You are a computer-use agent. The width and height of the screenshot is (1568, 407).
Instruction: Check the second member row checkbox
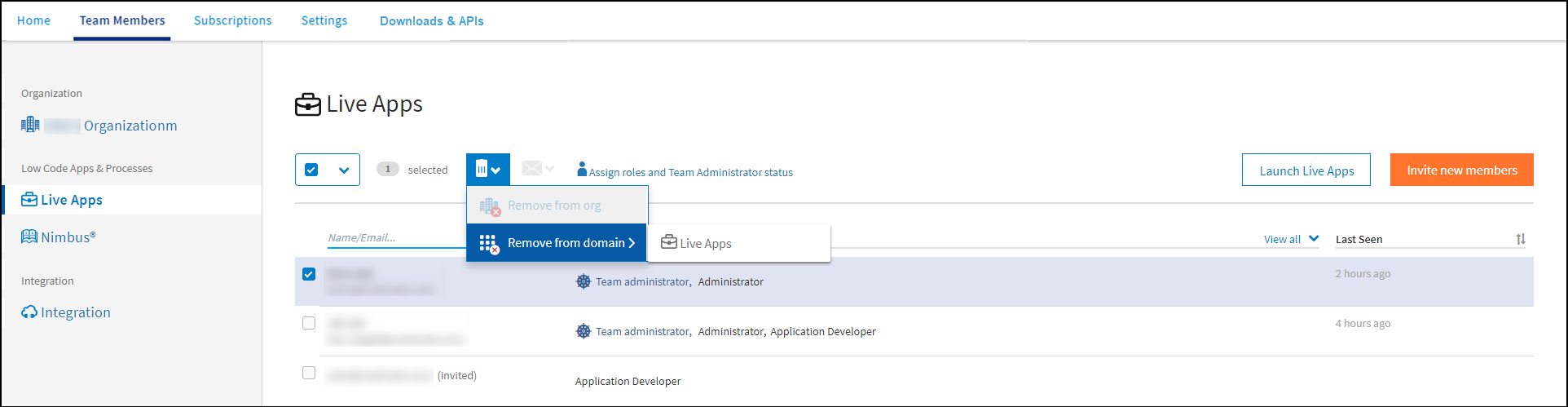click(309, 323)
